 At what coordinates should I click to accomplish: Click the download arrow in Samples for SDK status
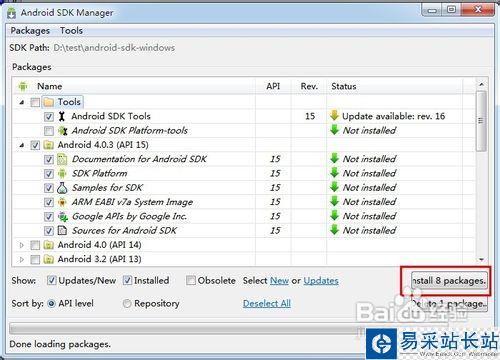334,187
